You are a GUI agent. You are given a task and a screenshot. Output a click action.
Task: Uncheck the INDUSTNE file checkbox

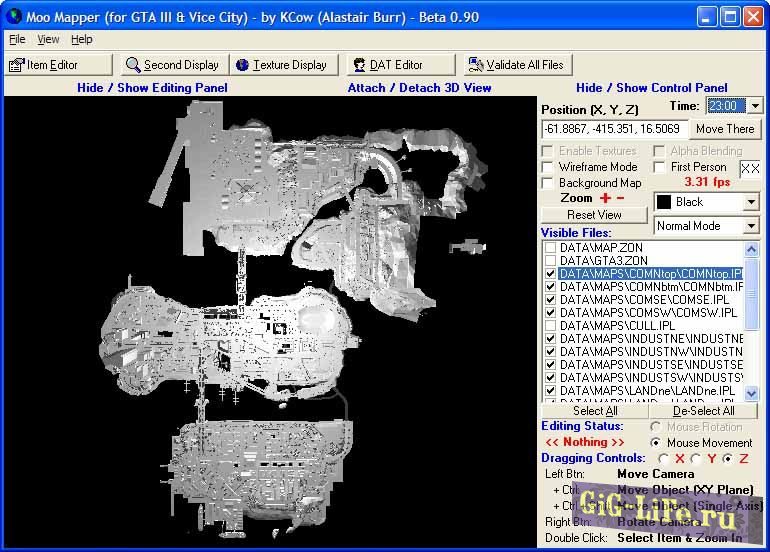(x=550, y=338)
